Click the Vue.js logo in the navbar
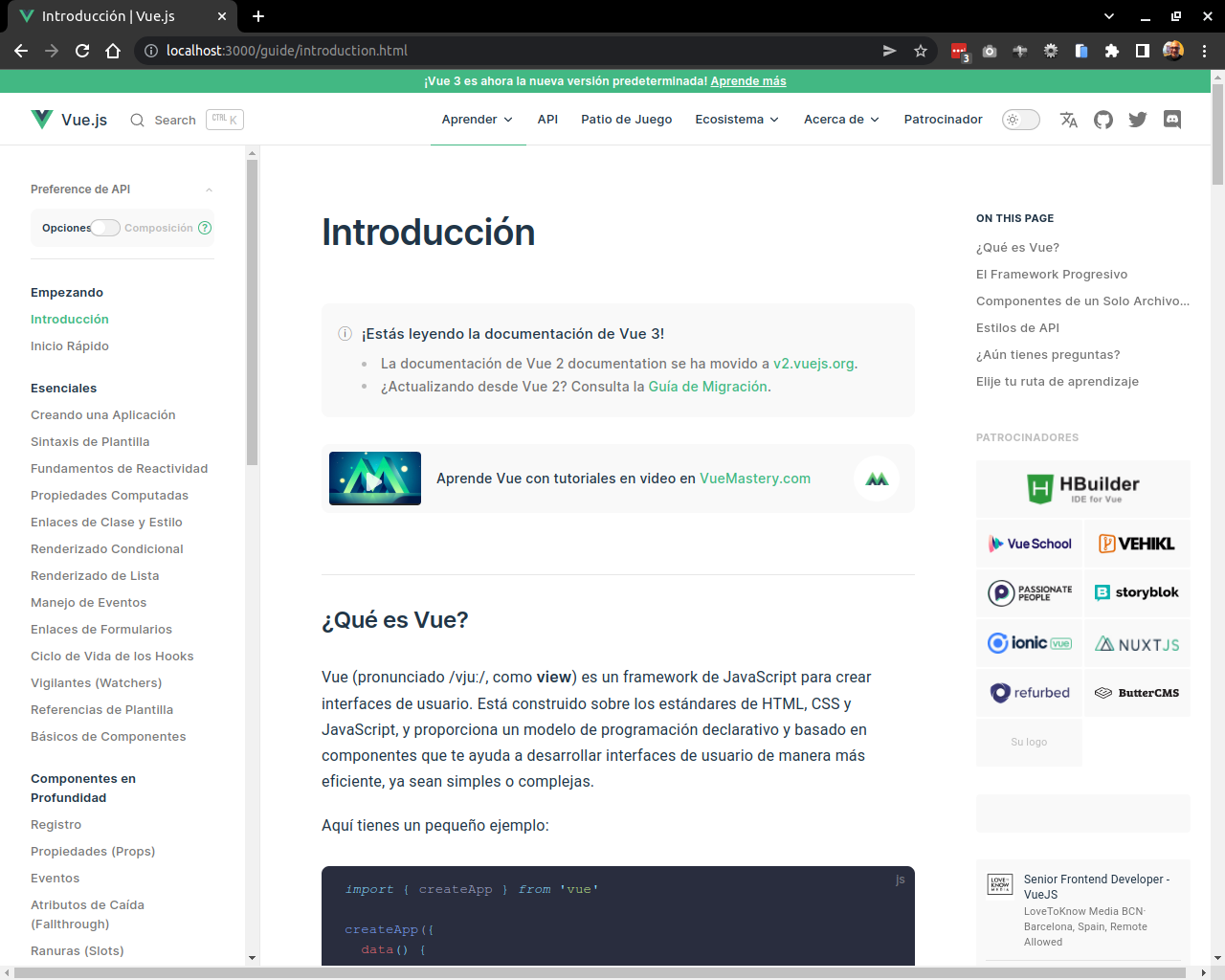Screen dimensions: 1225x980 pyautogui.click(x=69, y=120)
